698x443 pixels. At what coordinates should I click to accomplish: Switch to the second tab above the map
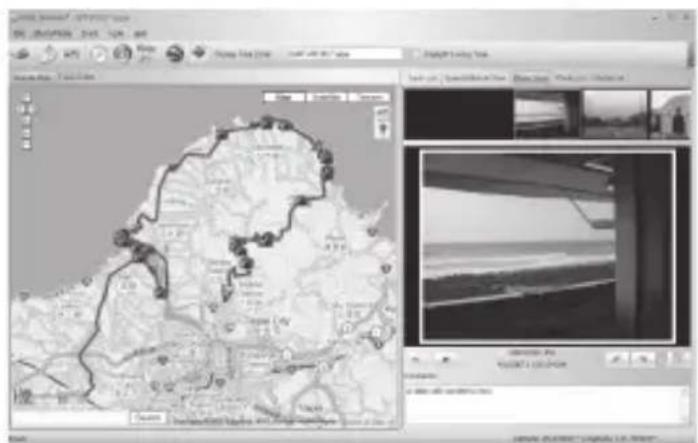pos(77,77)
